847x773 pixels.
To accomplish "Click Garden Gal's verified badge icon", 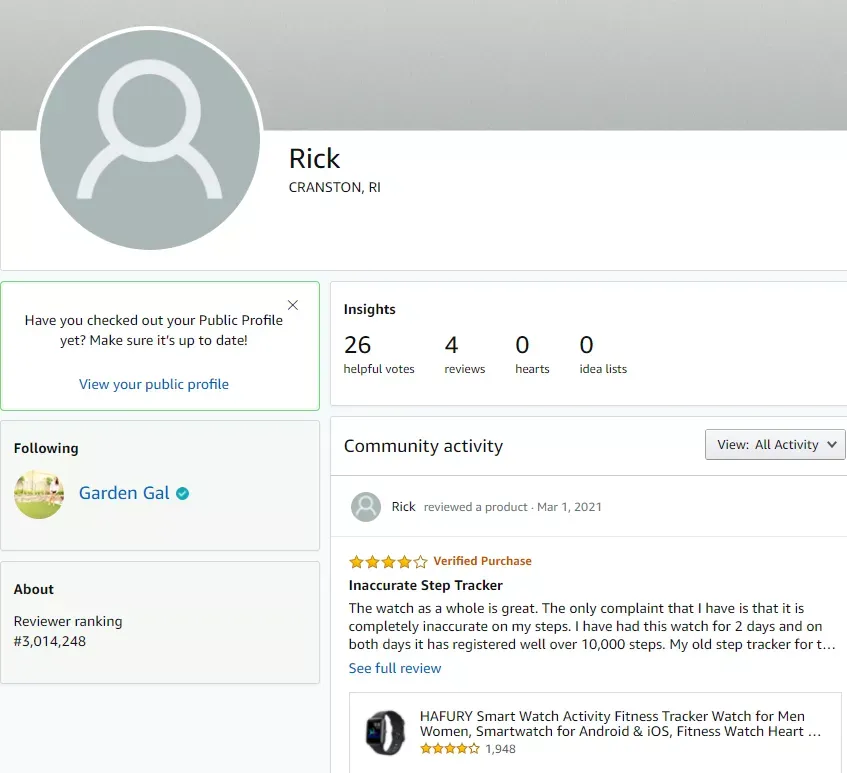I will (183, 493).
